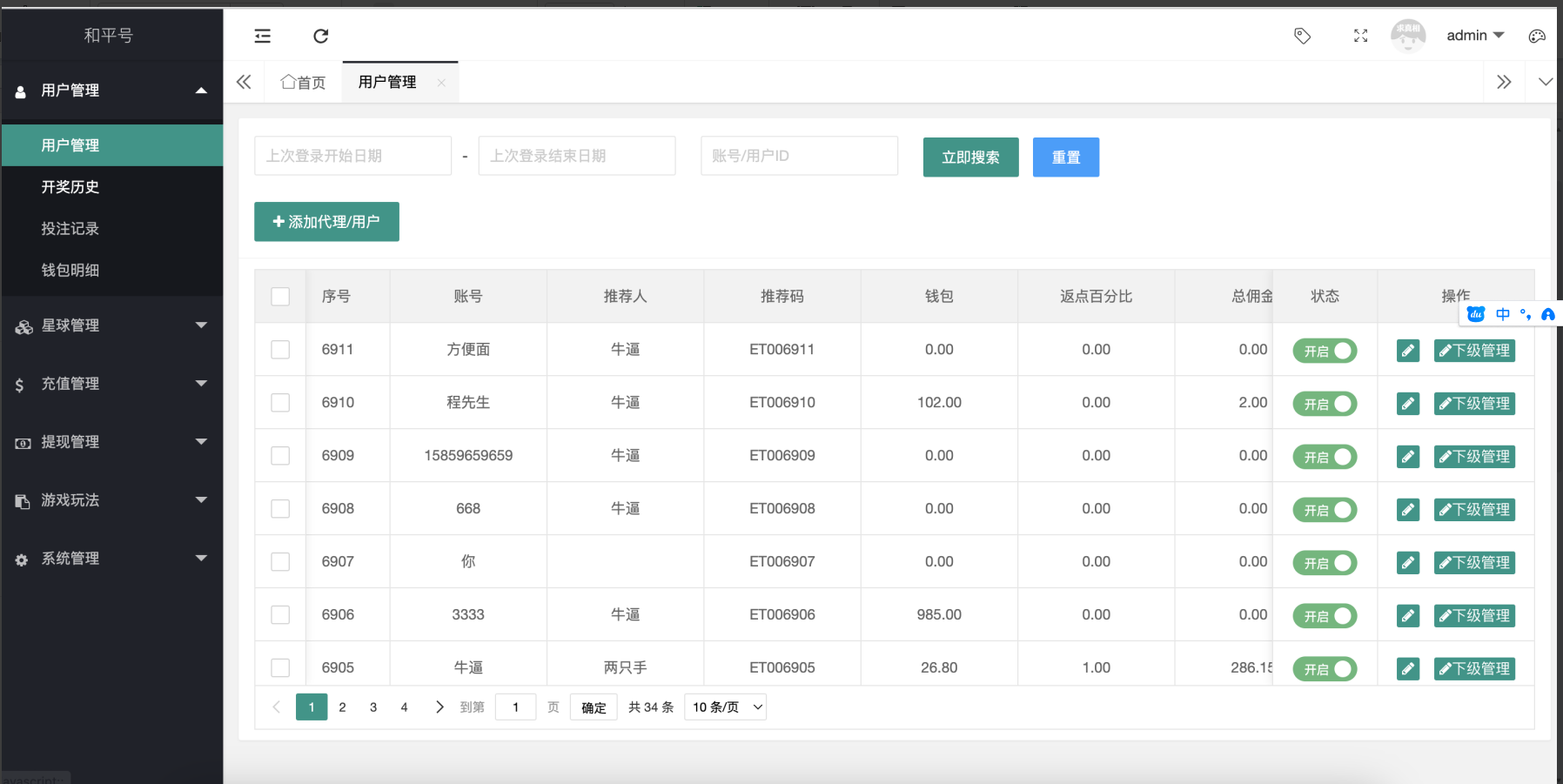Open the 10 条/页 page size dropdown
Viewport: 1563px width, 784px height.
(x=725, y=707)
